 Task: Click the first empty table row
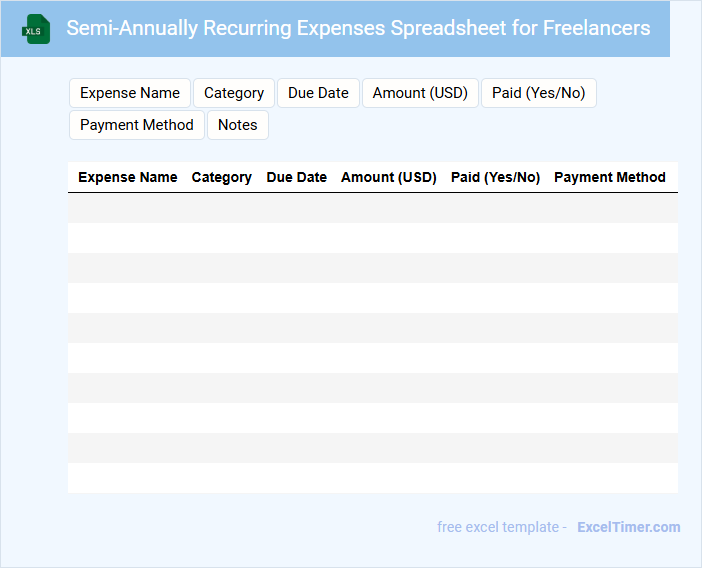[372, 208]
